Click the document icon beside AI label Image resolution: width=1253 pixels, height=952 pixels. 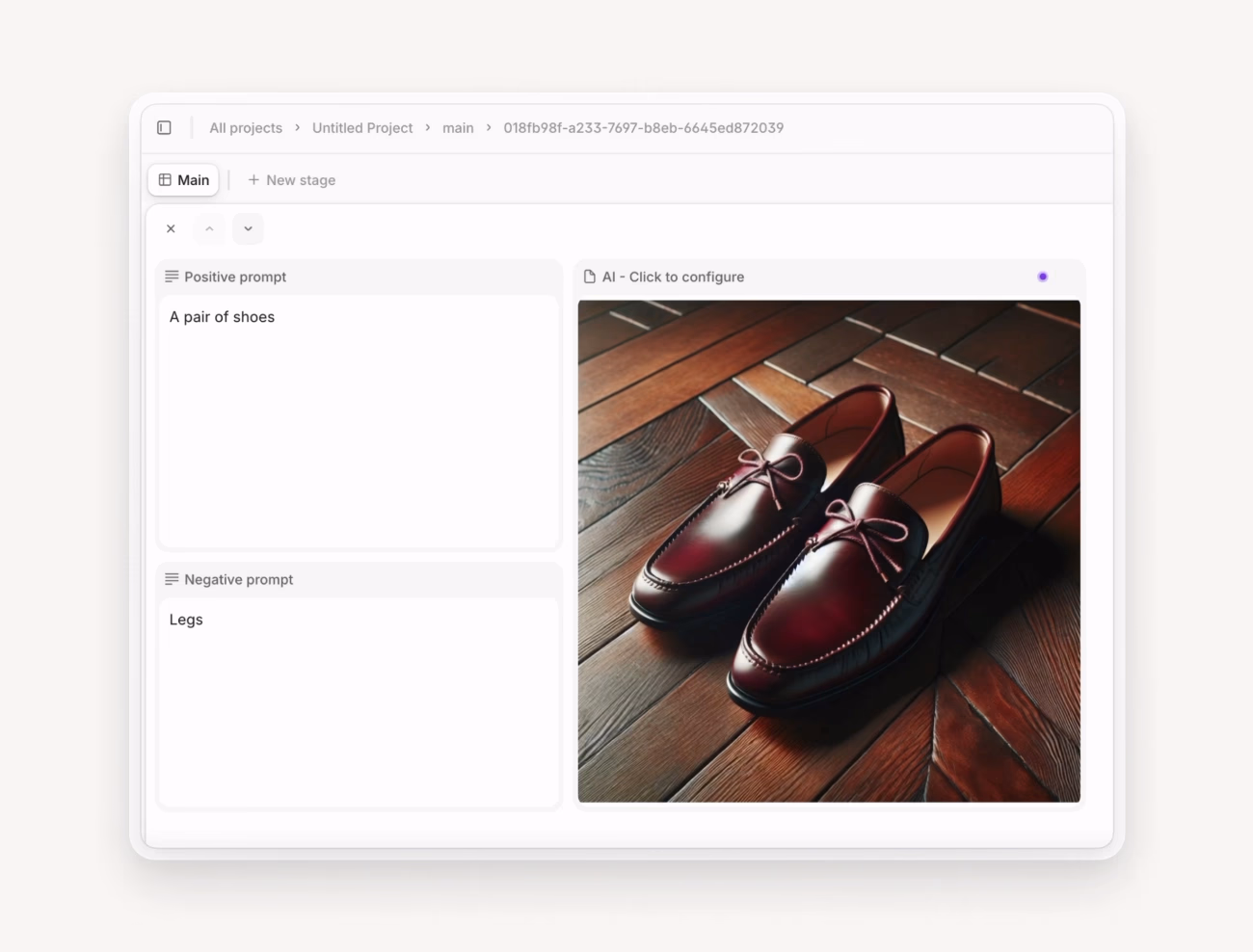[590, 277]
